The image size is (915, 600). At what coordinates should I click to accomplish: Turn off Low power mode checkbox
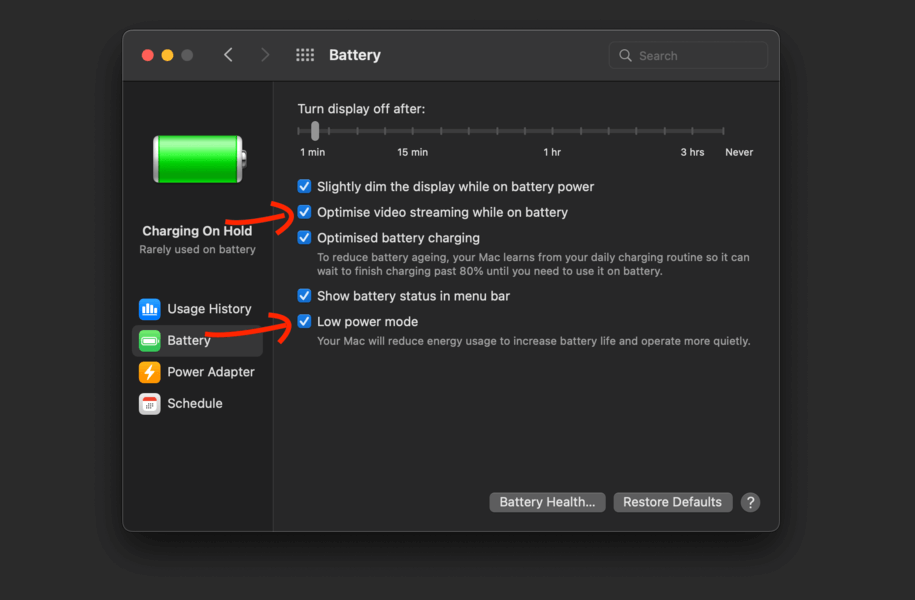tap(304, 322)
